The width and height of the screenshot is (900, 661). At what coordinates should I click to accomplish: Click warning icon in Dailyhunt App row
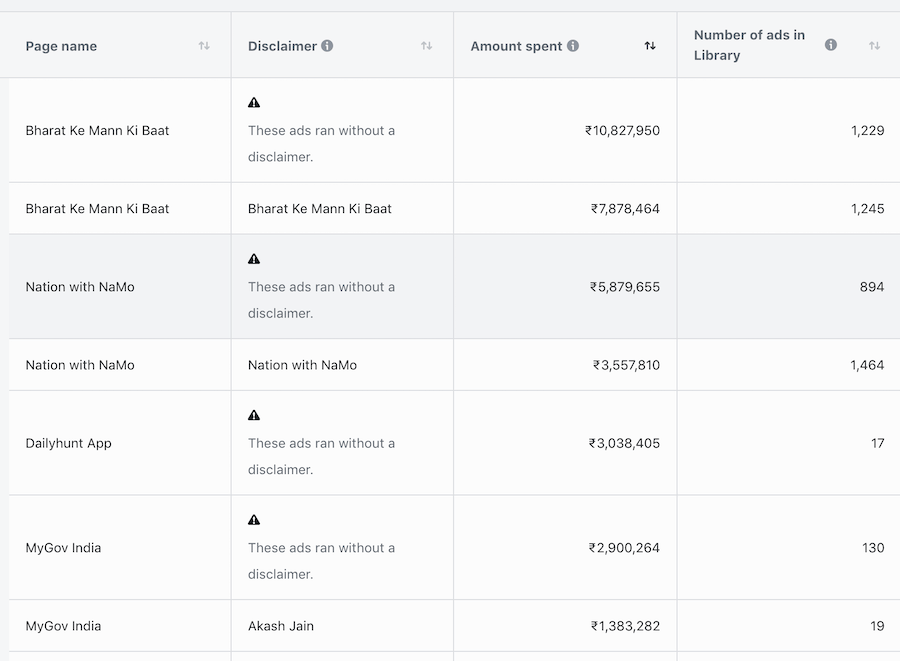coord(254,415)
